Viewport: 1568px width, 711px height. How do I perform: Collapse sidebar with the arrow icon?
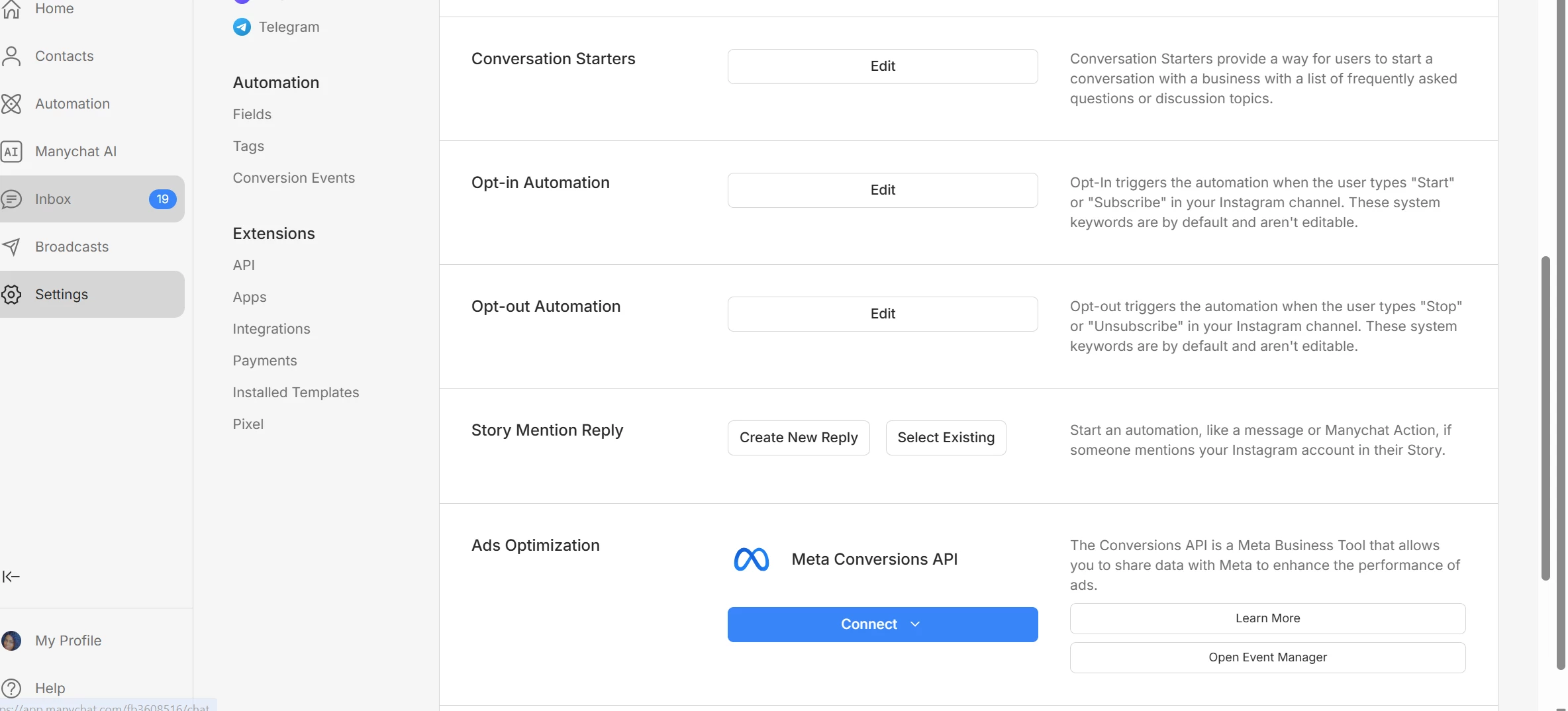(11, 577)
